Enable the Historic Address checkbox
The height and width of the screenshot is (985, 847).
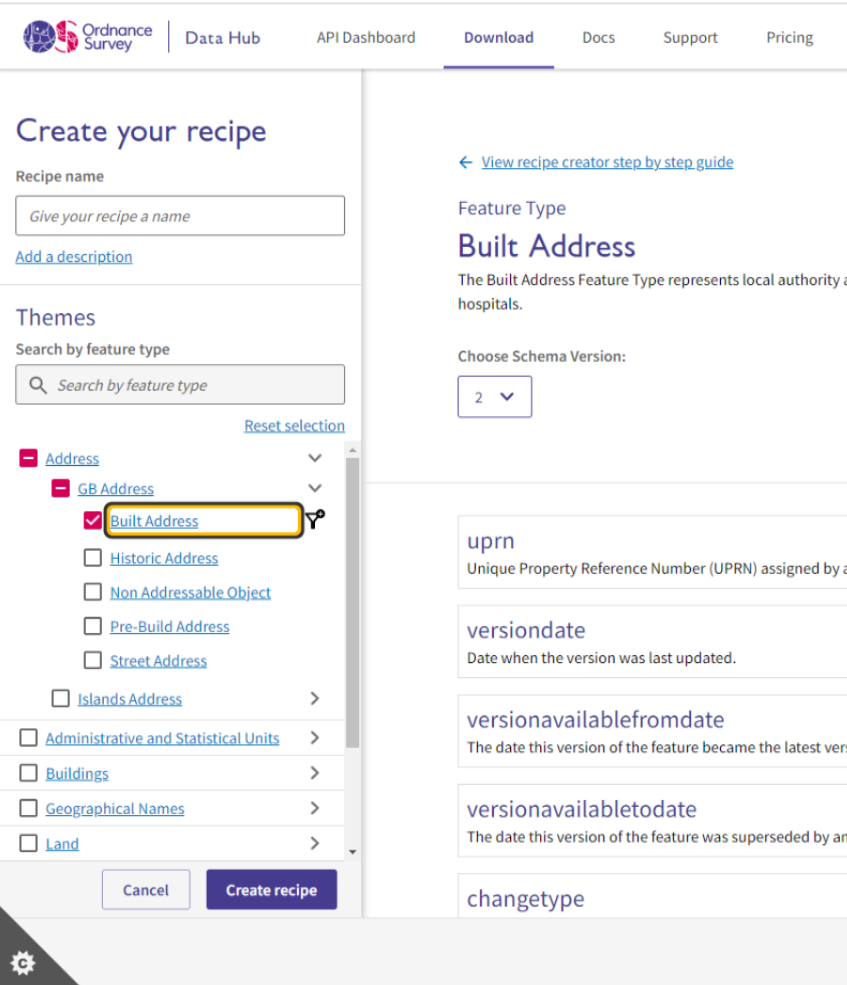coord(92,558)
